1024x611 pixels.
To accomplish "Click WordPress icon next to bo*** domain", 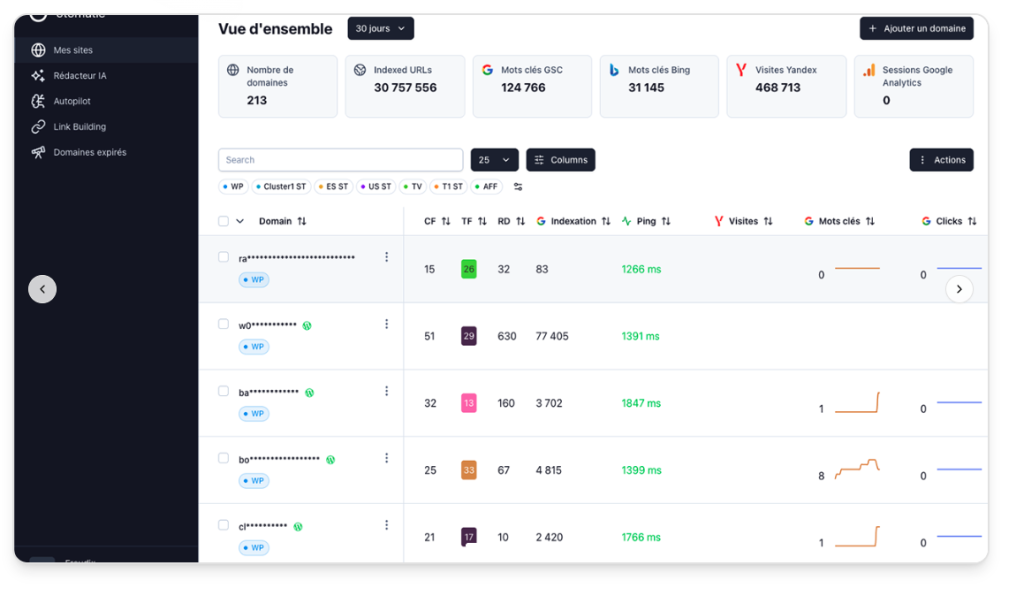I will coord(330,460).
